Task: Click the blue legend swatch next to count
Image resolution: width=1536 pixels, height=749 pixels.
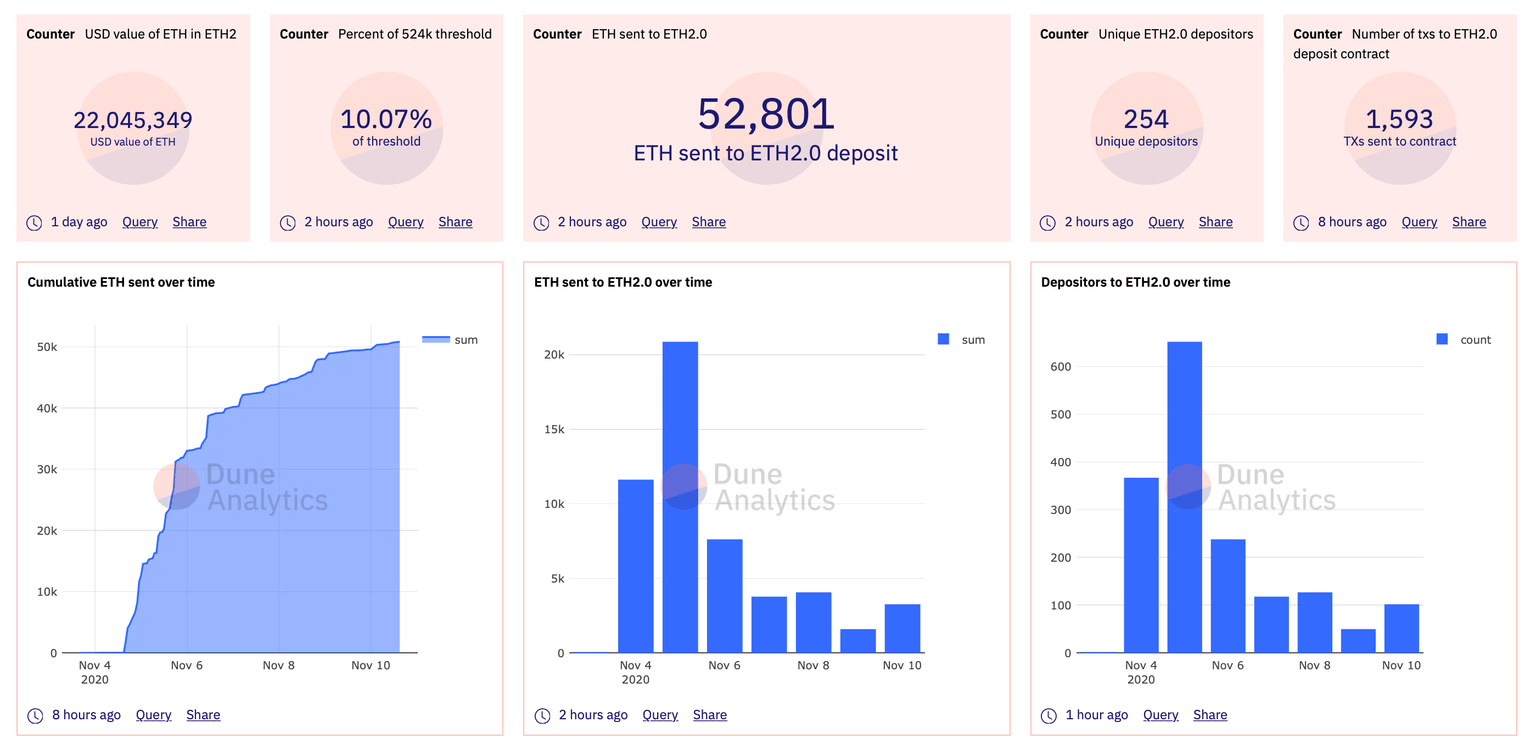Action: pyautogui.click(x=1440, y=339)
